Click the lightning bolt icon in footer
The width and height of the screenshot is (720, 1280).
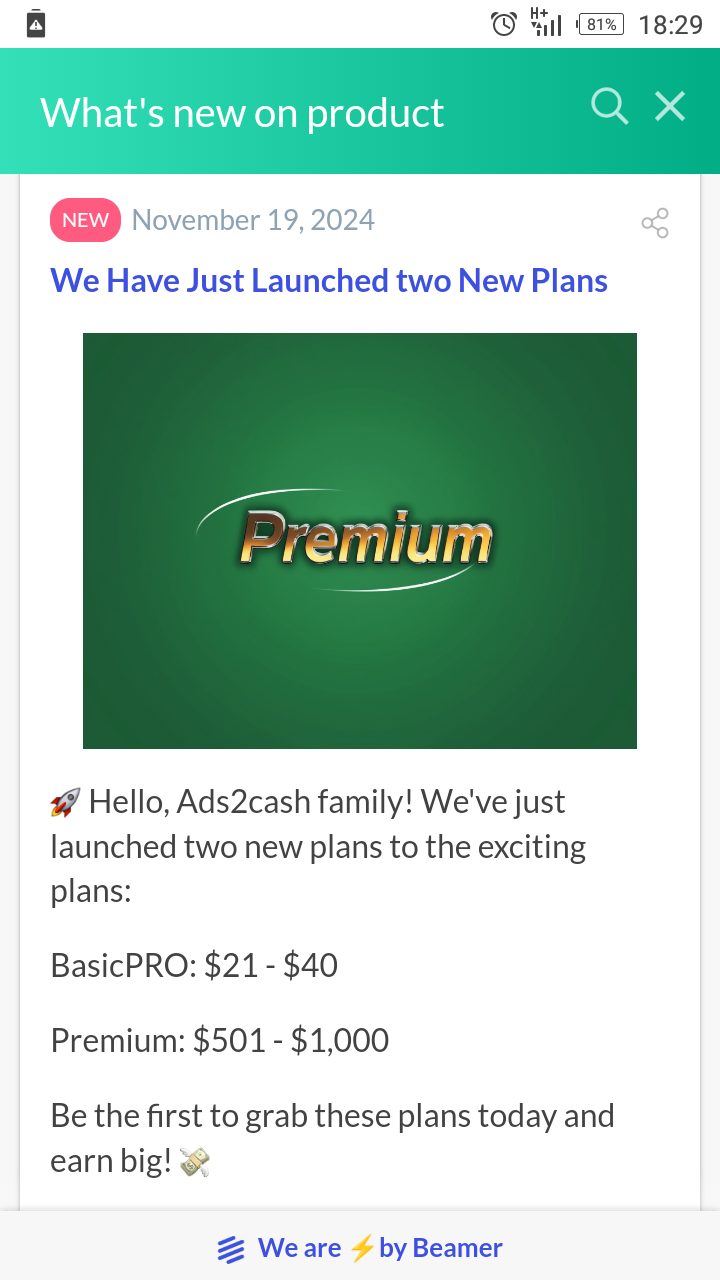(x=362, y=1248)
